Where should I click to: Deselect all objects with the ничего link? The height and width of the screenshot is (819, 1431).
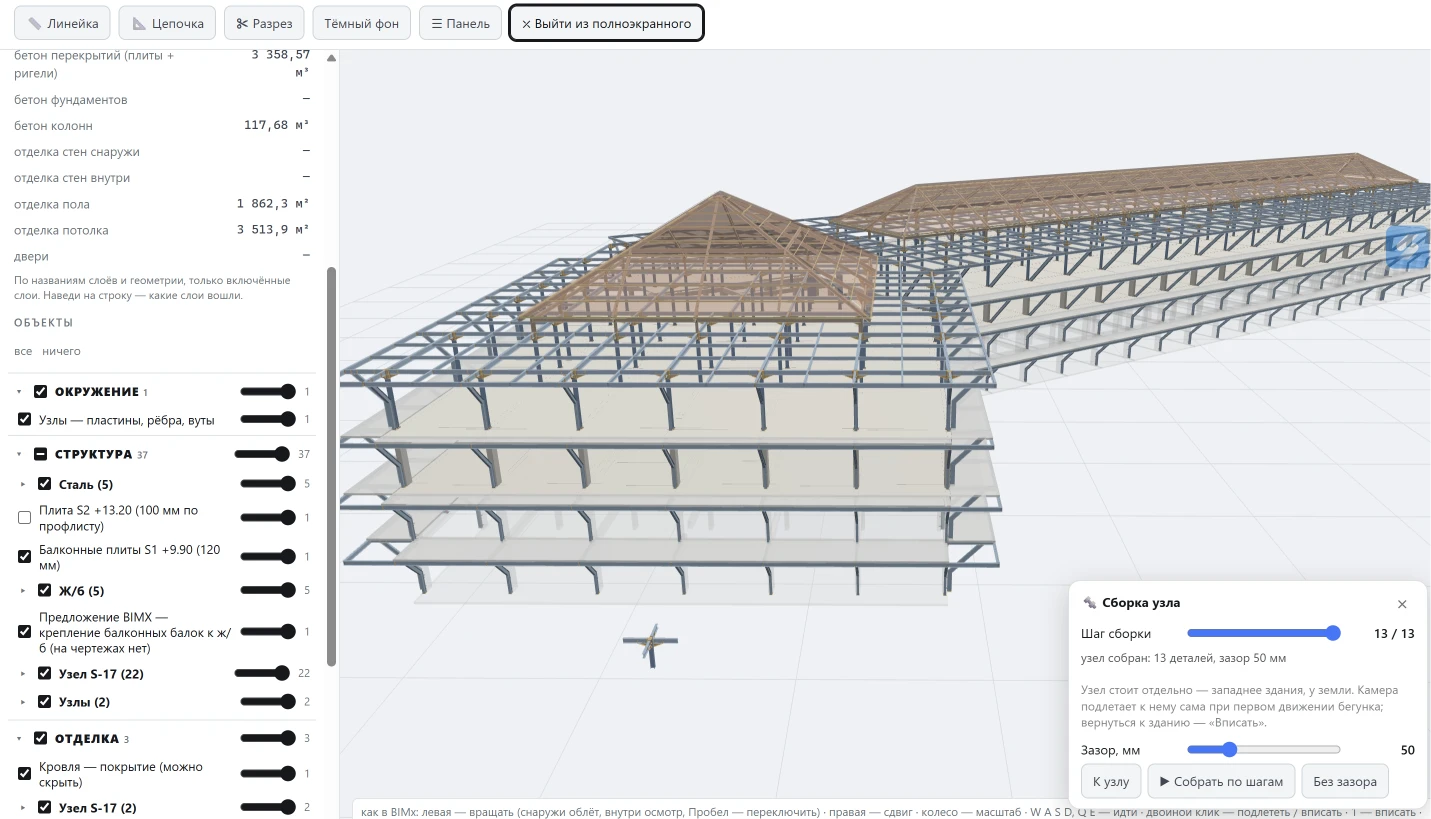(x=62, y=351)
